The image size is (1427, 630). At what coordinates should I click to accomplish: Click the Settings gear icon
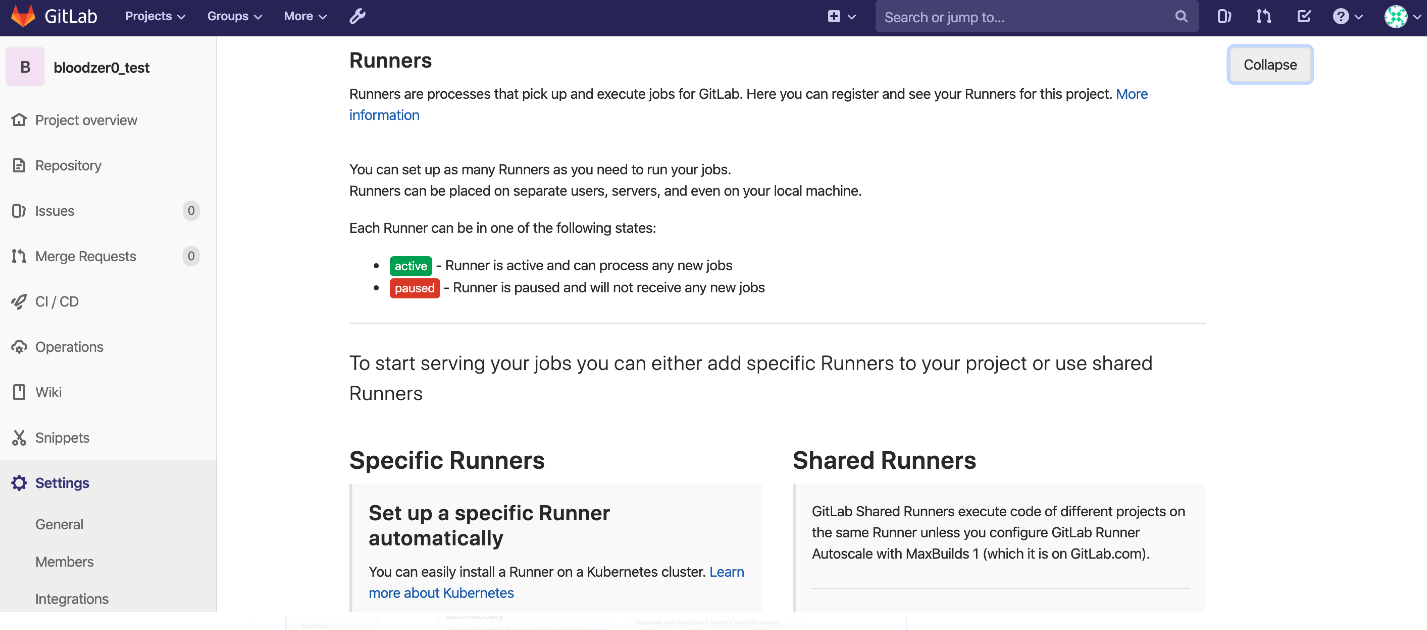point(19,483)
